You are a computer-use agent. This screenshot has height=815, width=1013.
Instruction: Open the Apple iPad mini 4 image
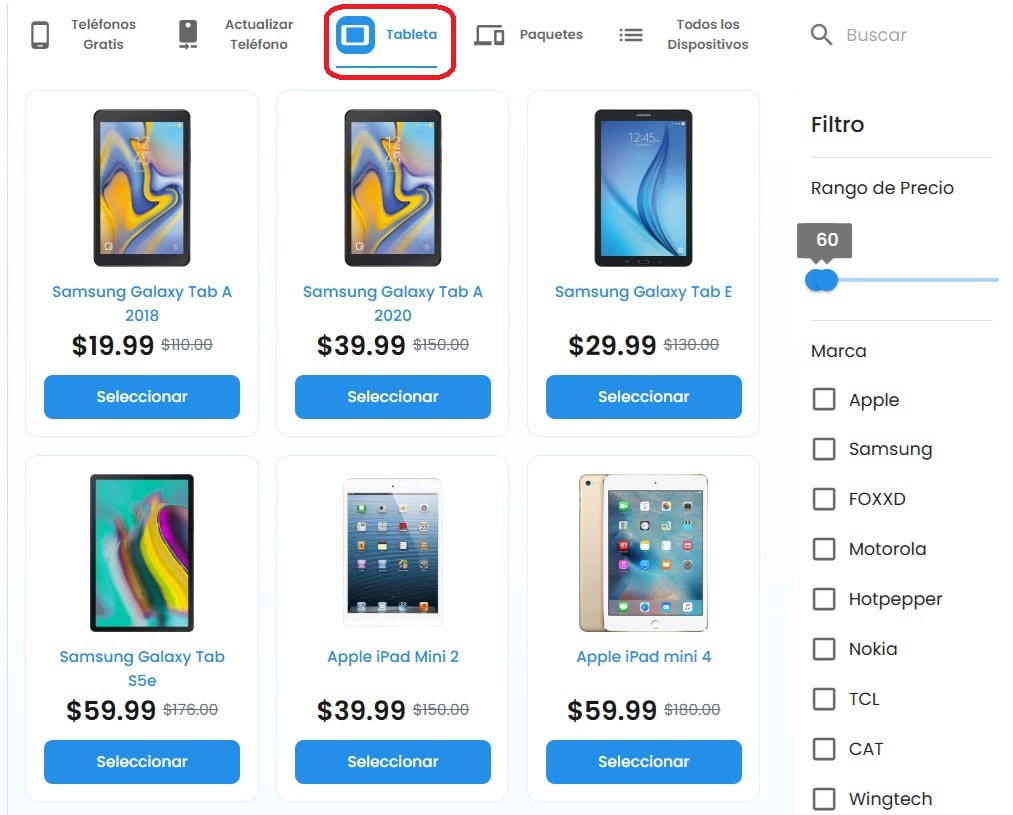pyautogui.click(x=643, y=553)
